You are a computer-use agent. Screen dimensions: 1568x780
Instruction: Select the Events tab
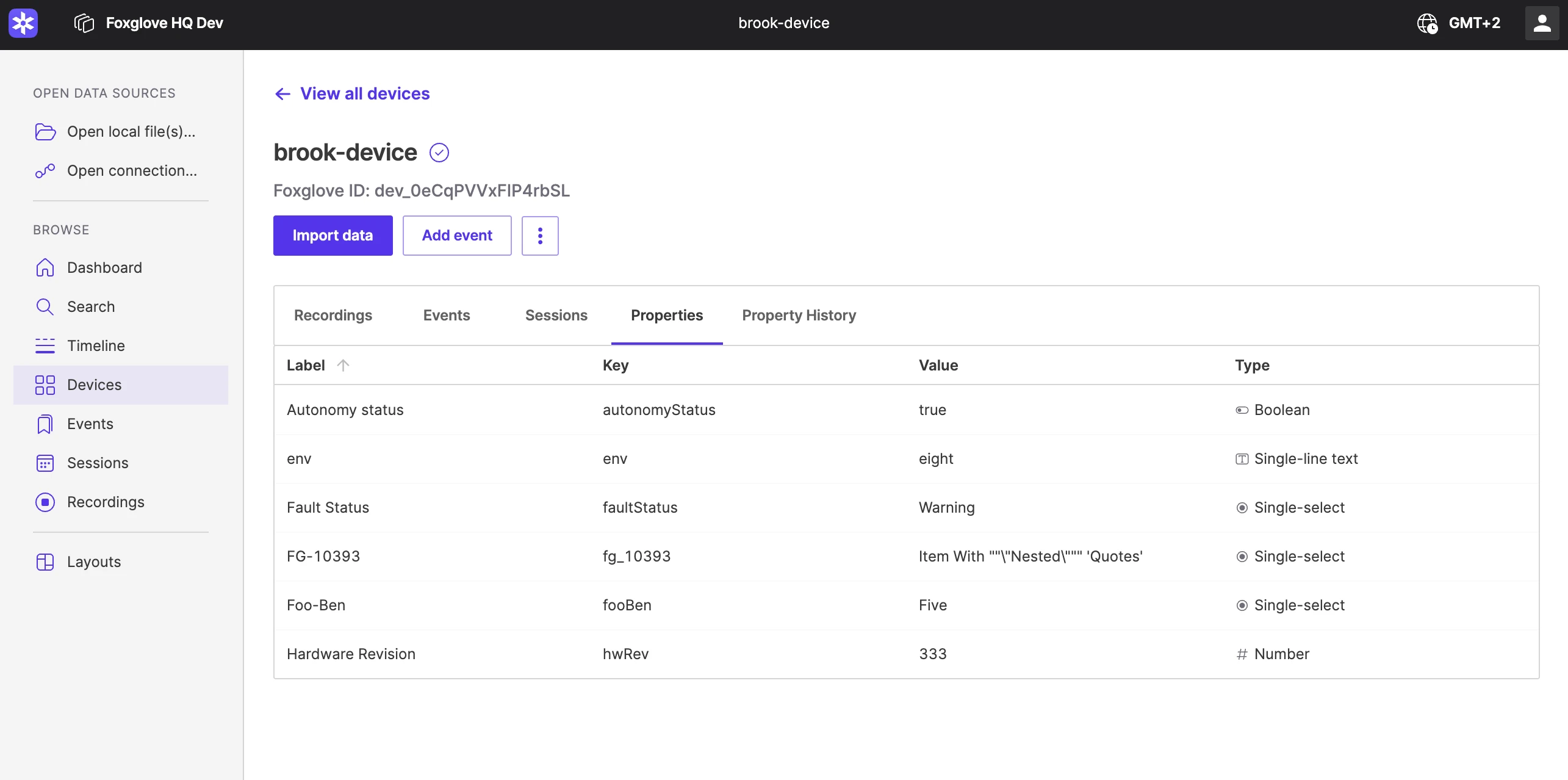pos(447,315)
